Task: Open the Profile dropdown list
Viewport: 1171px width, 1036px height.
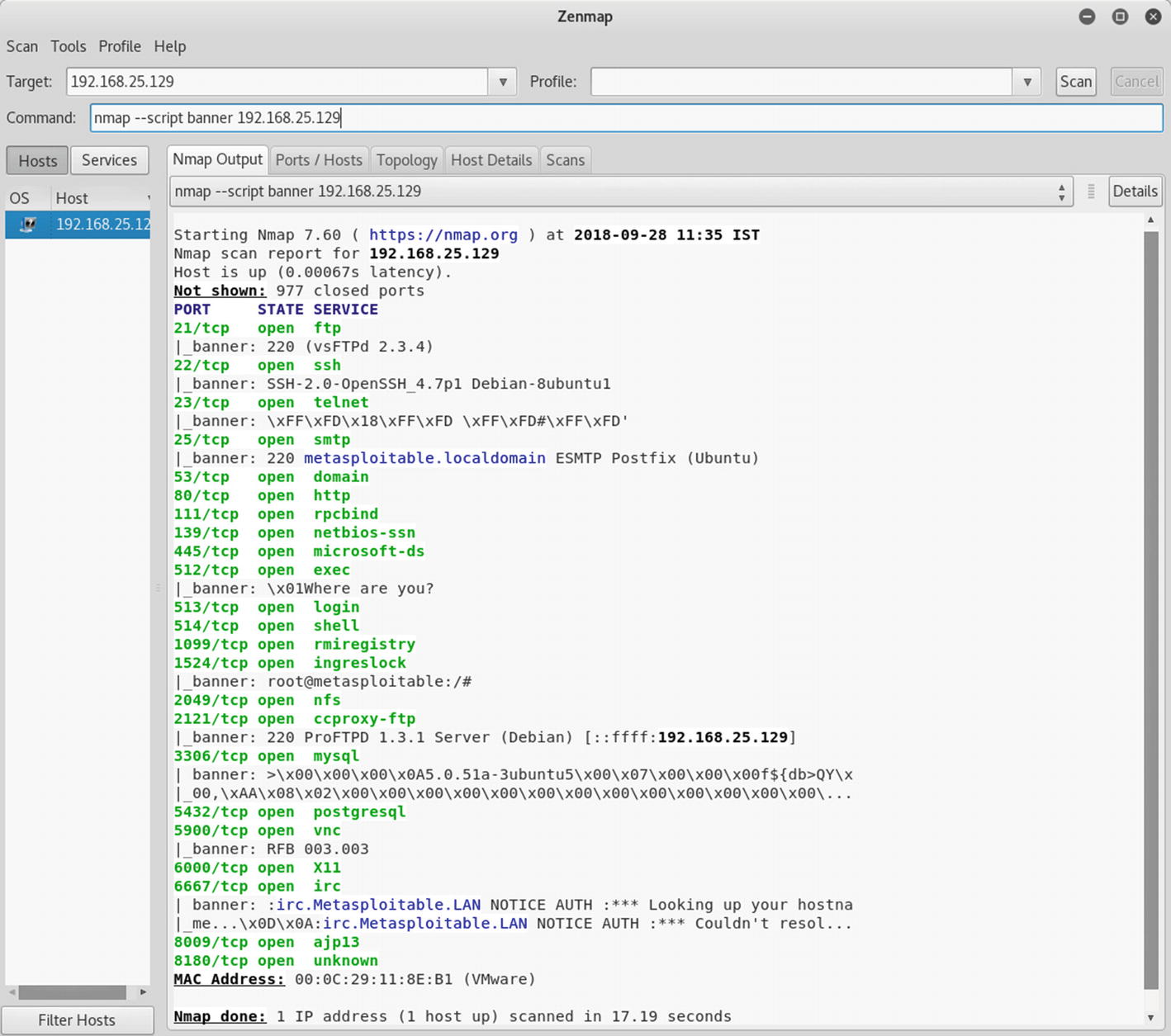Action: [1026, 82]
